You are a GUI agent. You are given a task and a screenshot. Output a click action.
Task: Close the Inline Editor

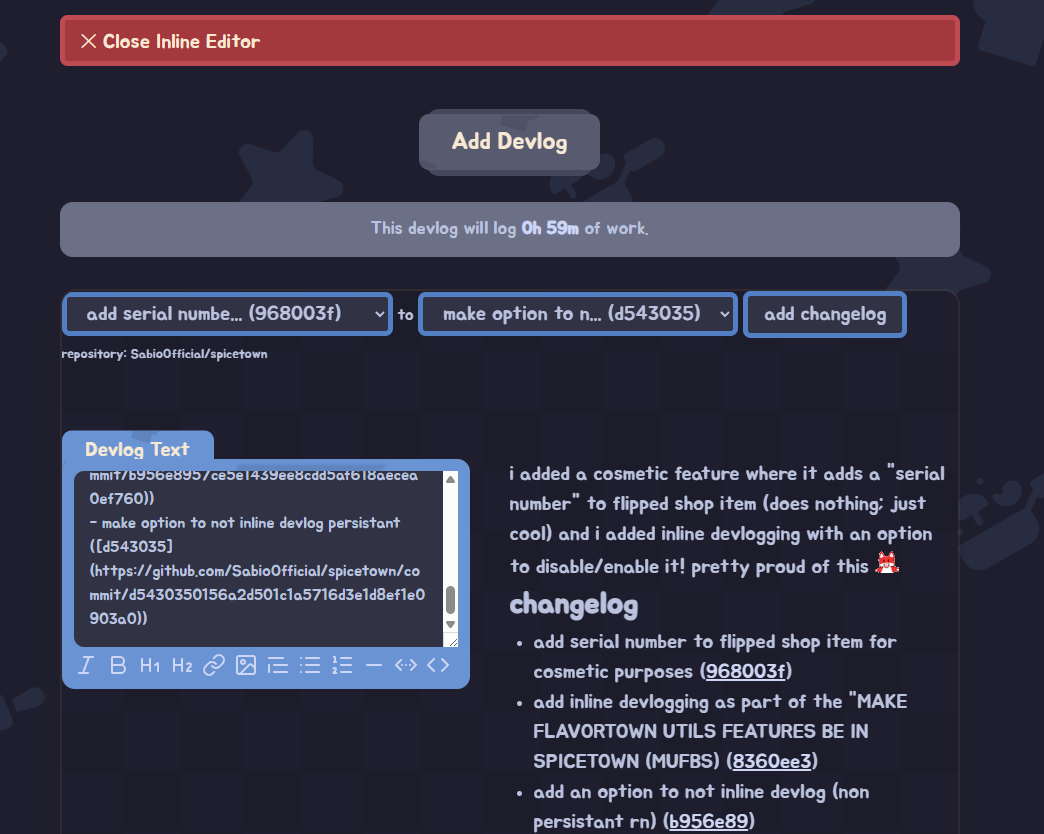coord(510,41)
